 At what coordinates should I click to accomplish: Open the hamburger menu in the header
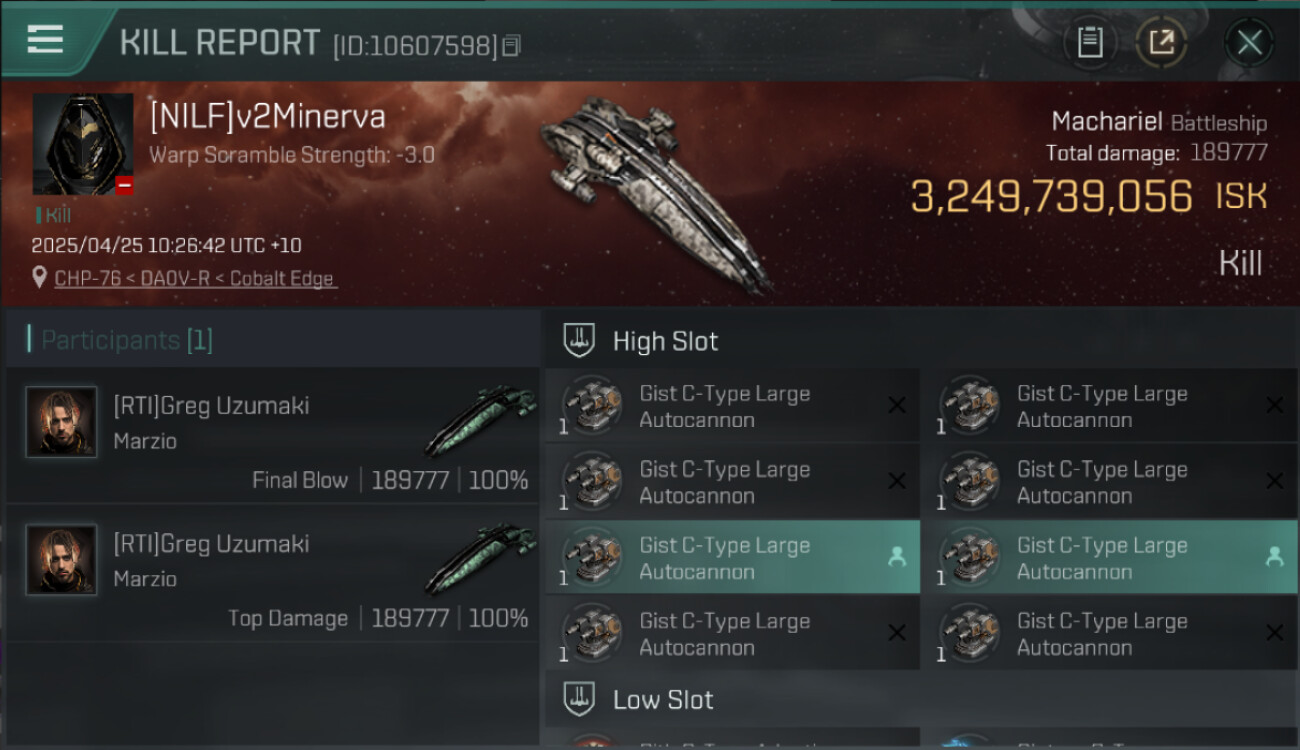46,40
